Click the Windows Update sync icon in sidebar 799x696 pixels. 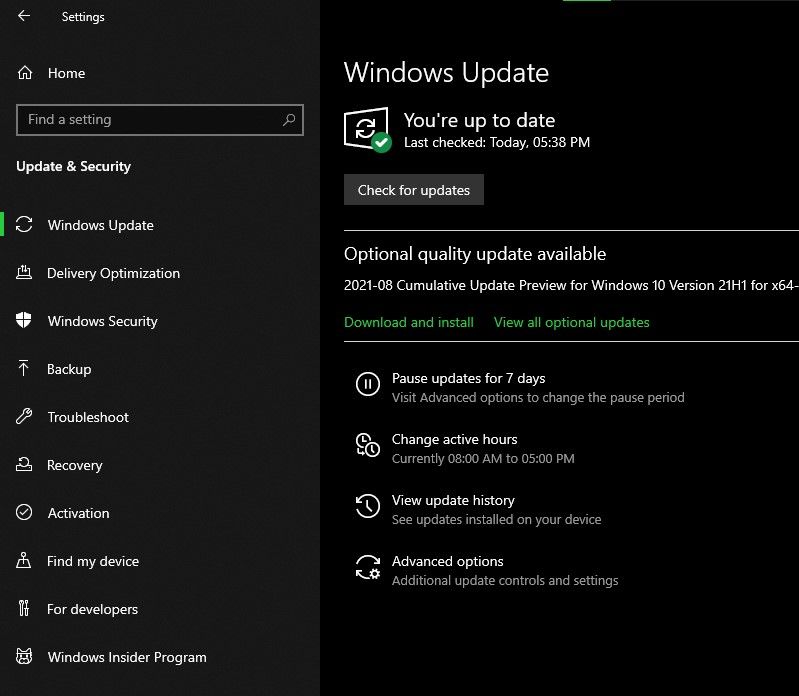24,225
